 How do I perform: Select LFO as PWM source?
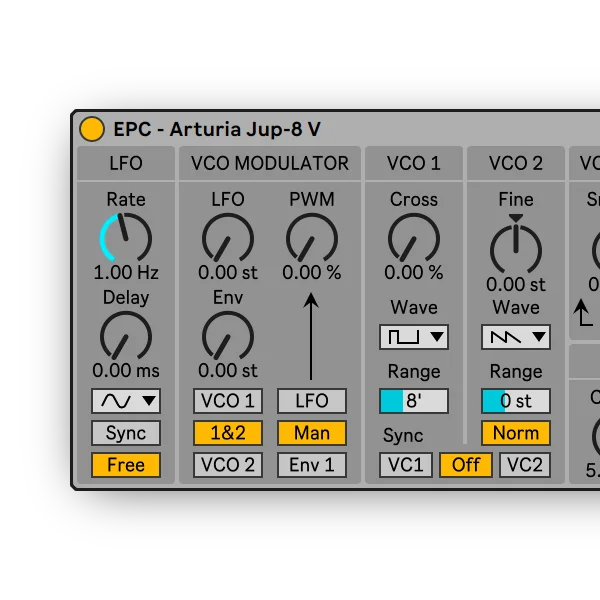pos(312,401)
